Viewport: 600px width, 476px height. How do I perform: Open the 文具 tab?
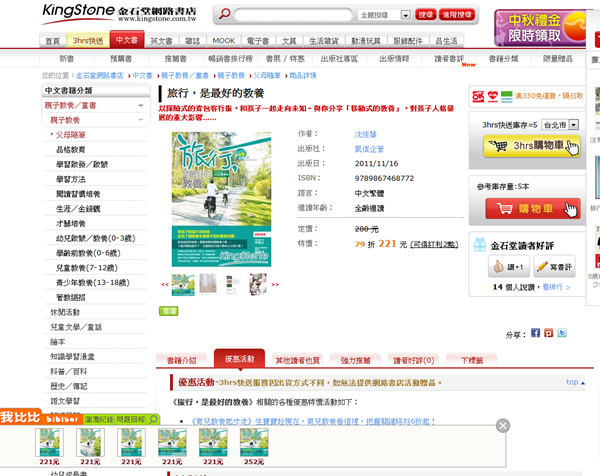click(x=289, y=41)
